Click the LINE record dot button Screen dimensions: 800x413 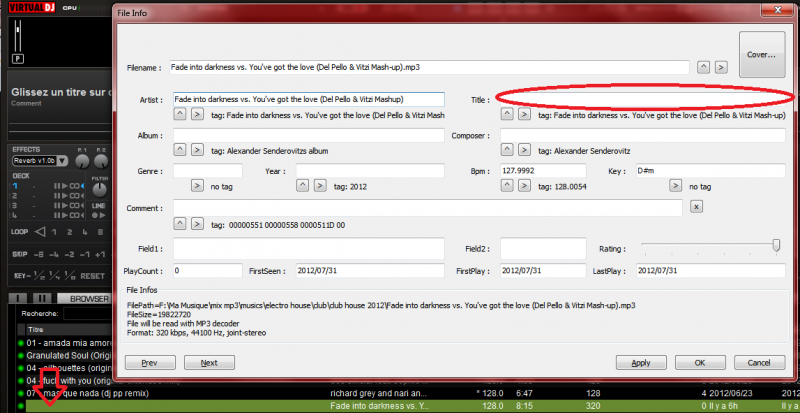tap(95, 215)
